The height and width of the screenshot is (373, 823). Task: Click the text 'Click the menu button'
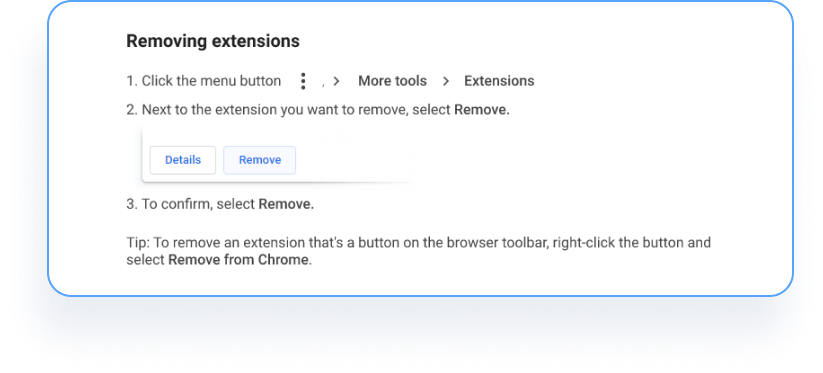point(211,81)
